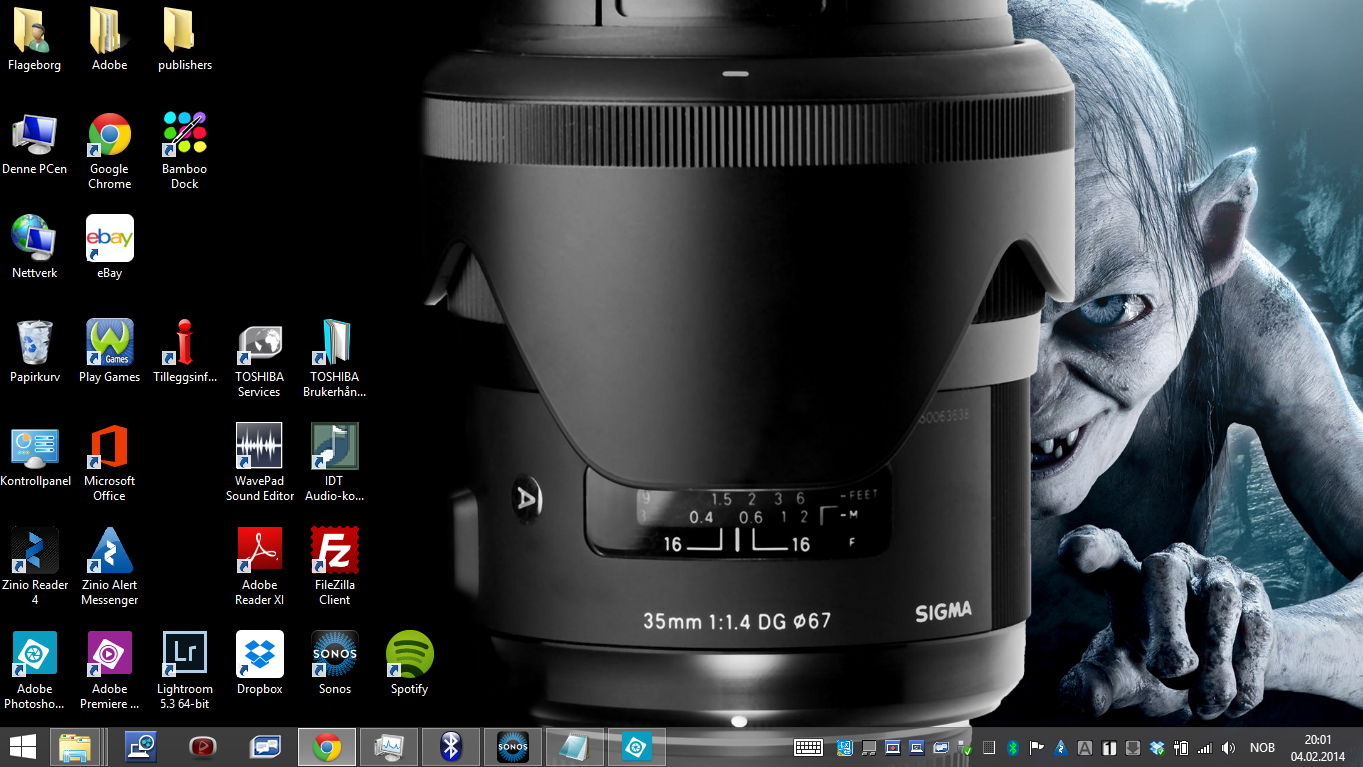This screenshot has height=767, width=1363.
Task: Open the Spotify desktop shortcut
Action: click(x=409, y=664)
